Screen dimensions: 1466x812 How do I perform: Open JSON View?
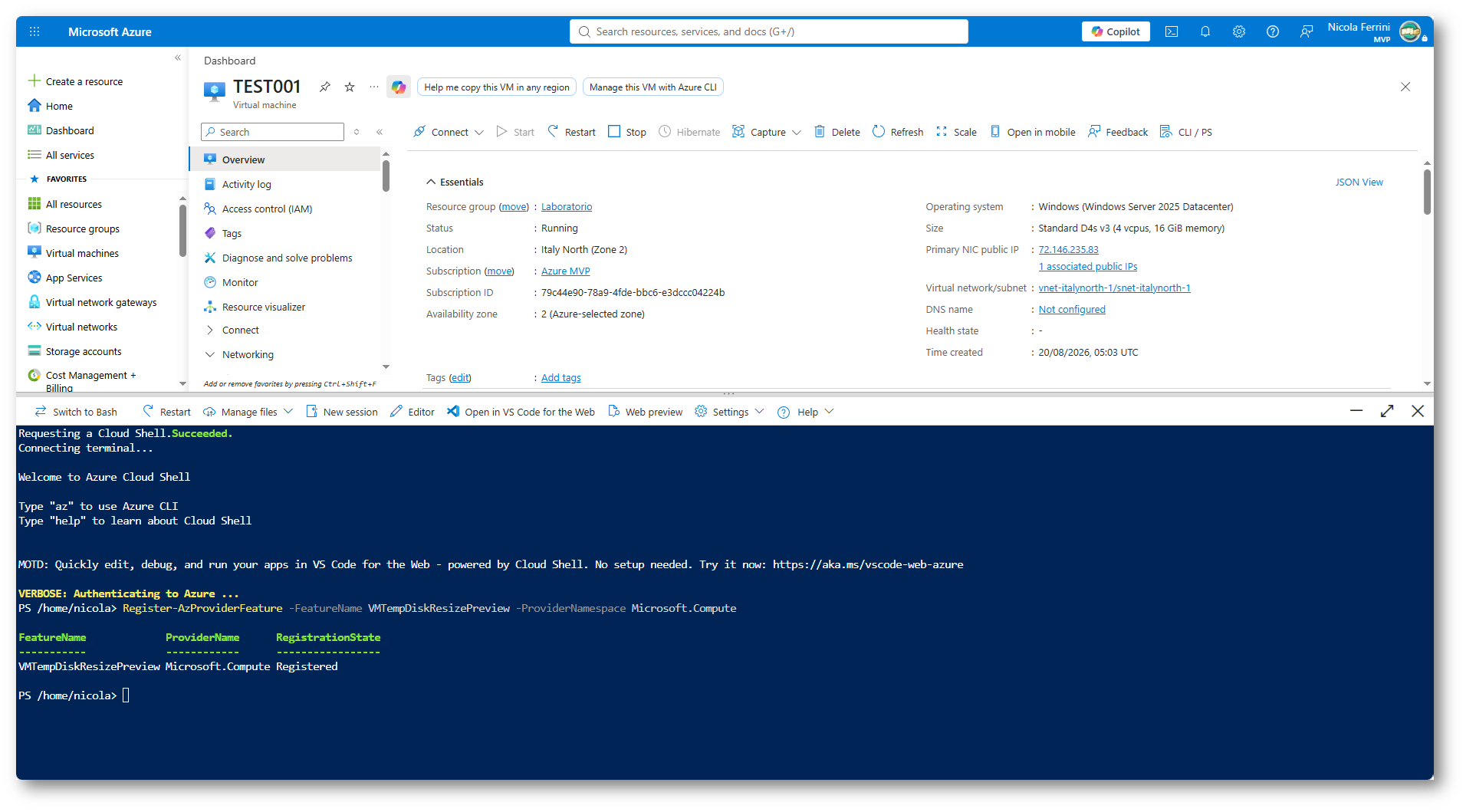pos(1359,182)
